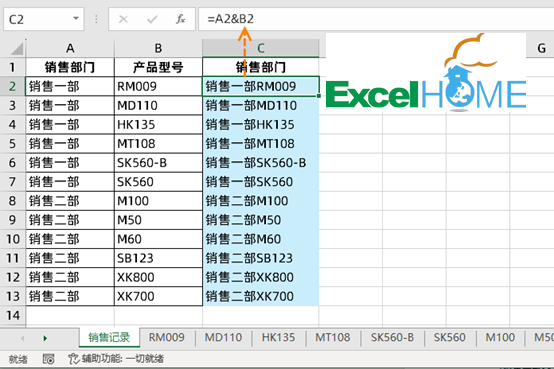Select row 8 header
The width and height of the screenshot is (554, 369).
tap(13, 201)
